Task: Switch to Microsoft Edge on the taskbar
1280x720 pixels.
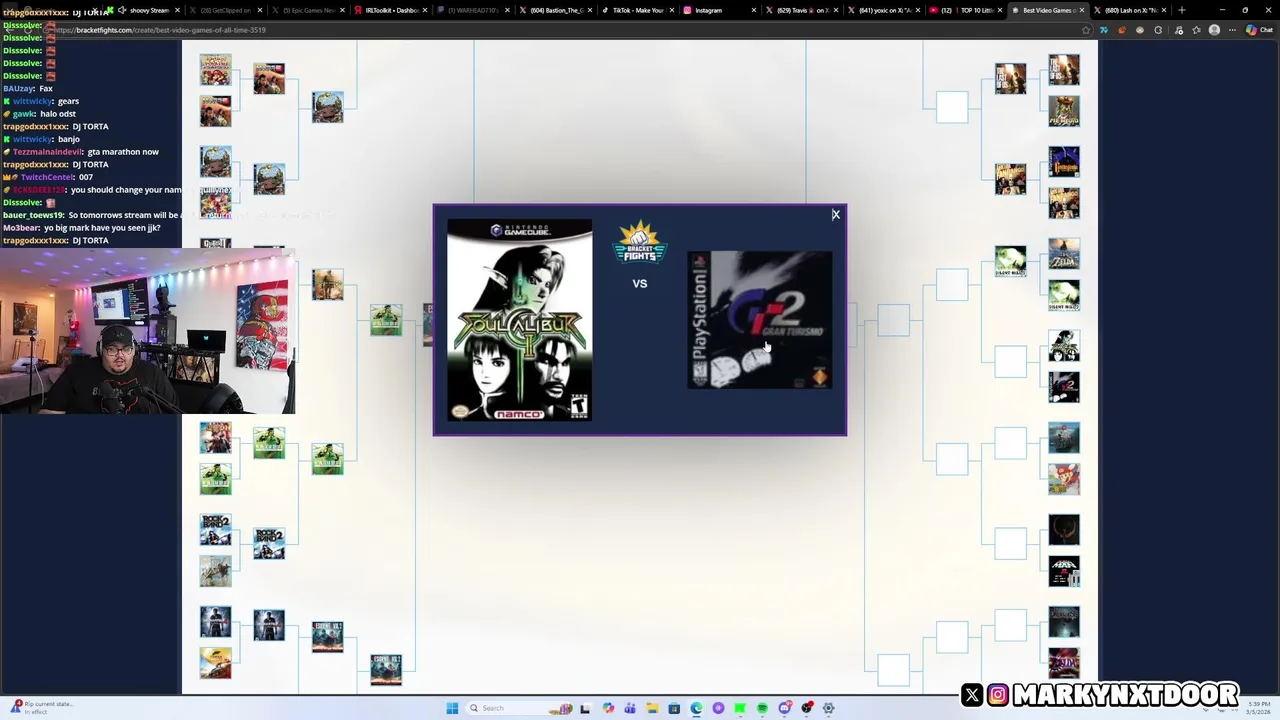Action: click(696, 708)
